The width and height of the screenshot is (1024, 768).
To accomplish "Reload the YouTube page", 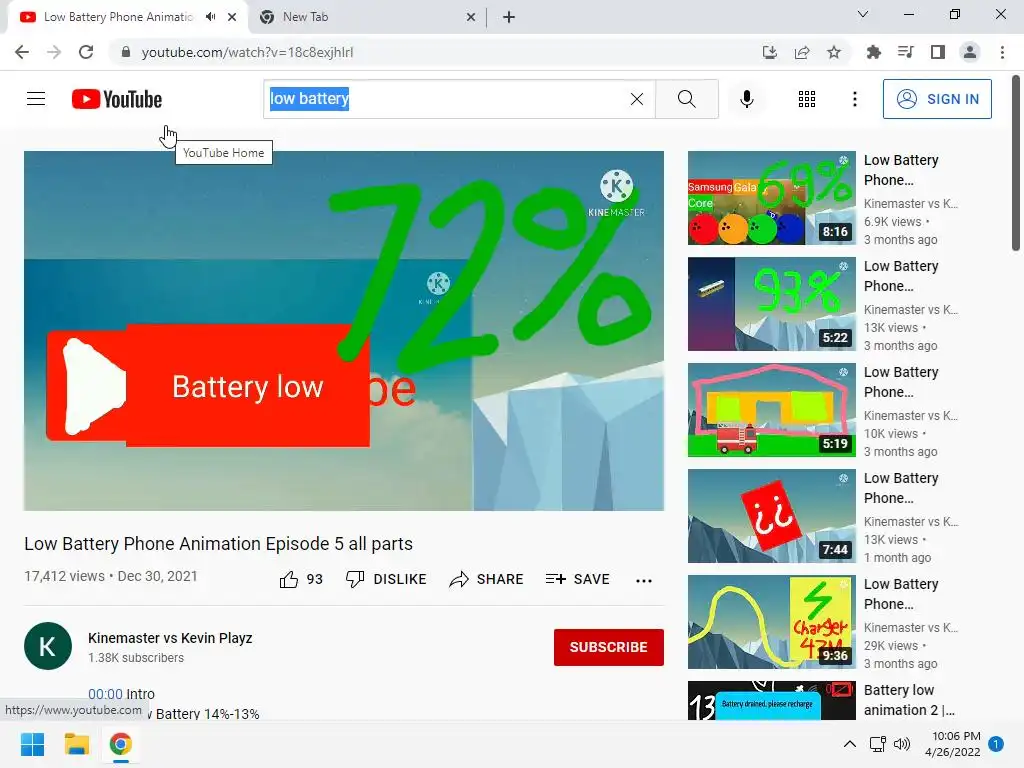I will pos(86,52).
